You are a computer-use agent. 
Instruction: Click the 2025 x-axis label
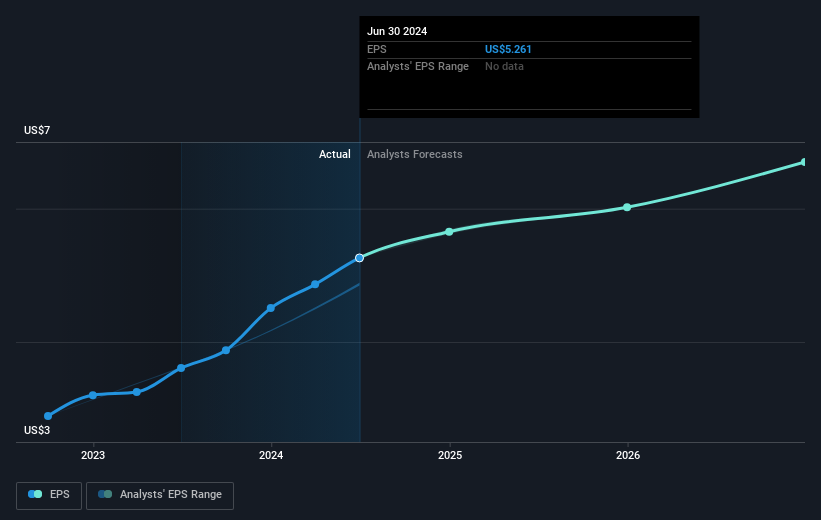pyautogui.click(x=450, y=455)
